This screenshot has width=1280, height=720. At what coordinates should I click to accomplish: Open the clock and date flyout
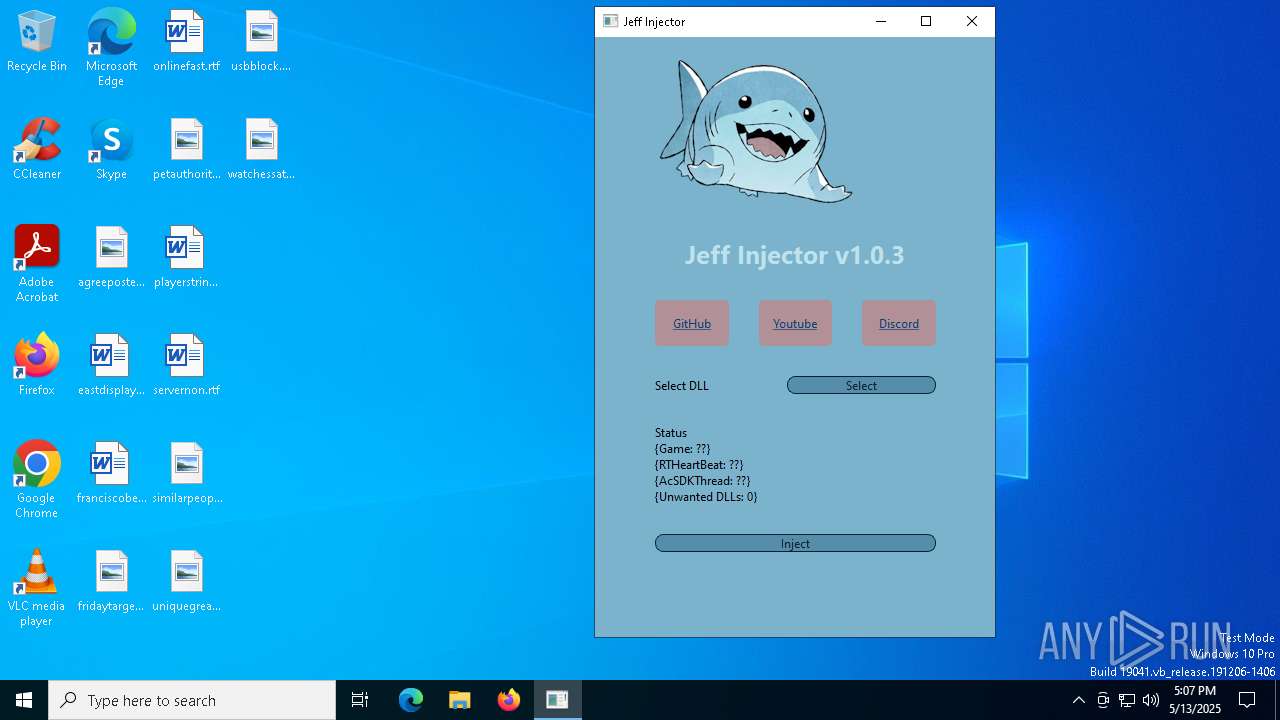pyautogui.click(x=1195, y=700)
